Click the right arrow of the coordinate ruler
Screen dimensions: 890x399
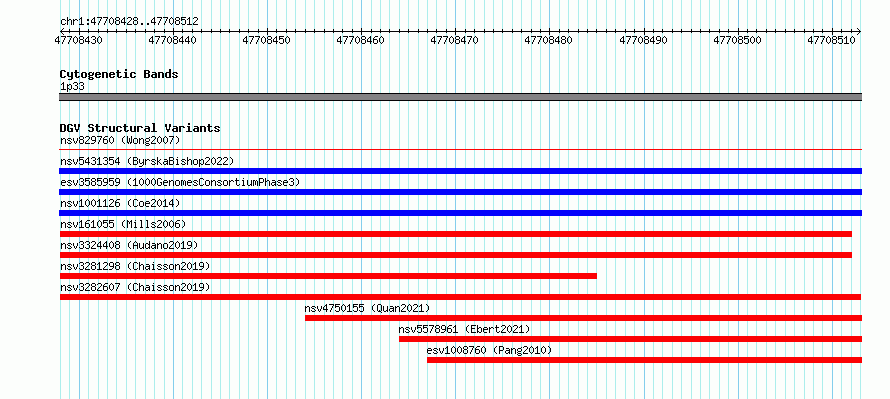[x=859, y=31]
